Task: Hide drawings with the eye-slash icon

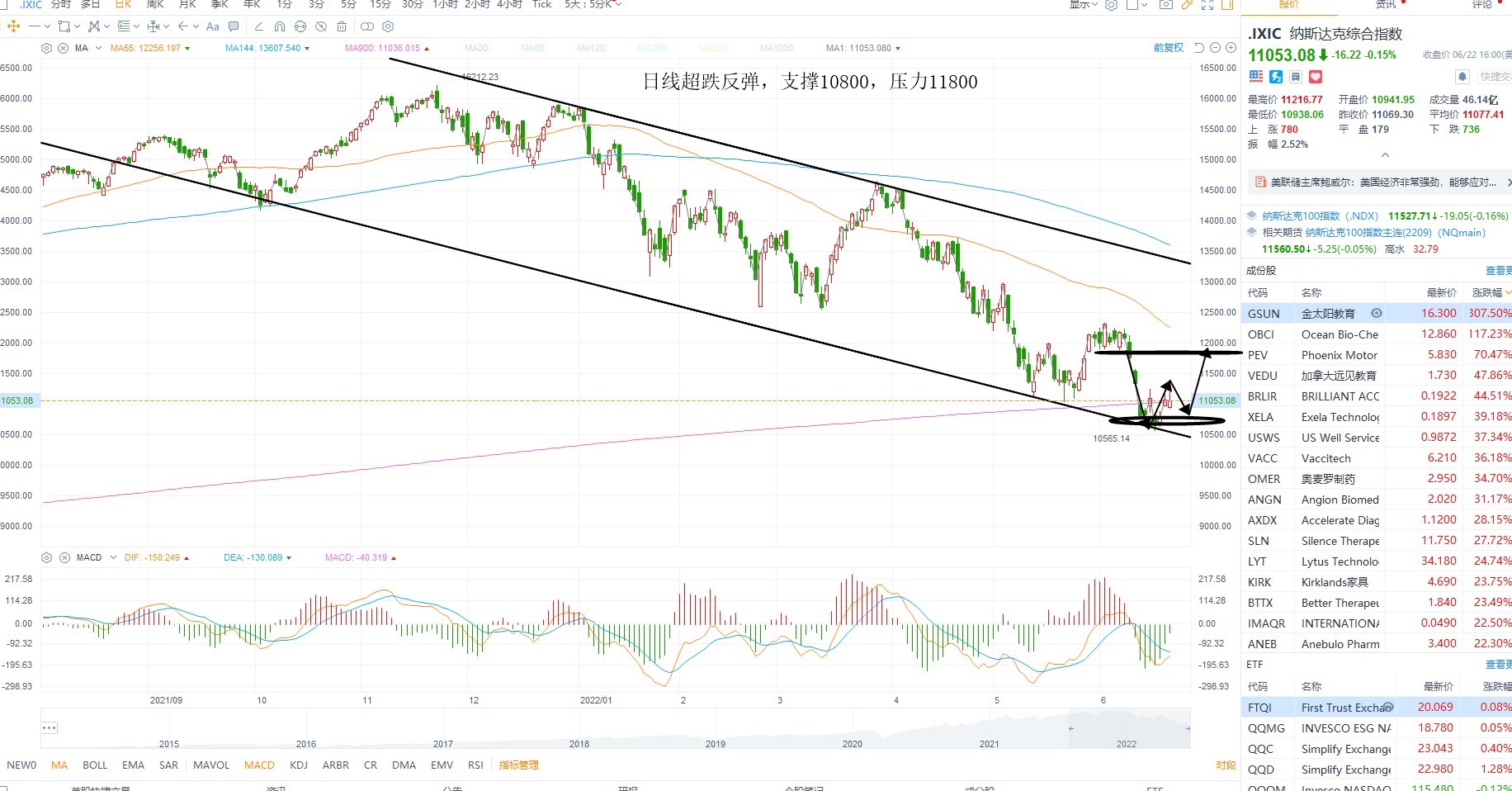Action: (321, 26)
